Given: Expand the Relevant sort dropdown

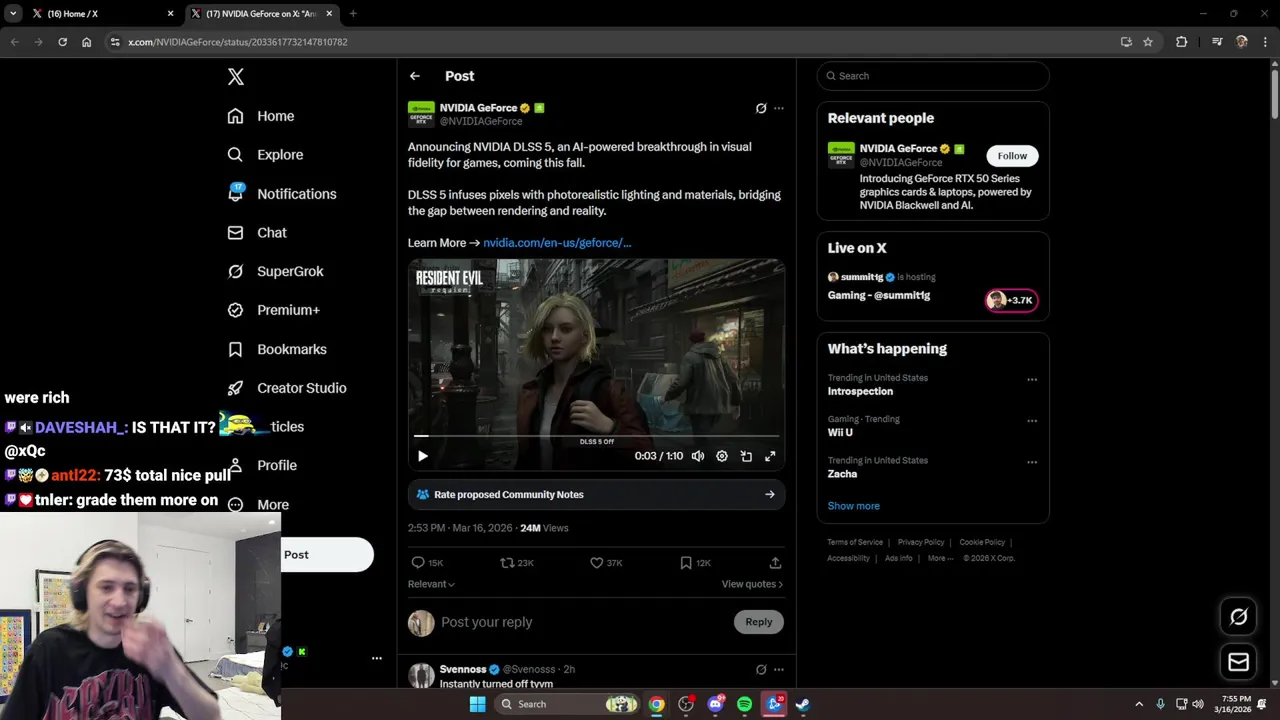Looking at the screenshot, I should tap(431, 584).
